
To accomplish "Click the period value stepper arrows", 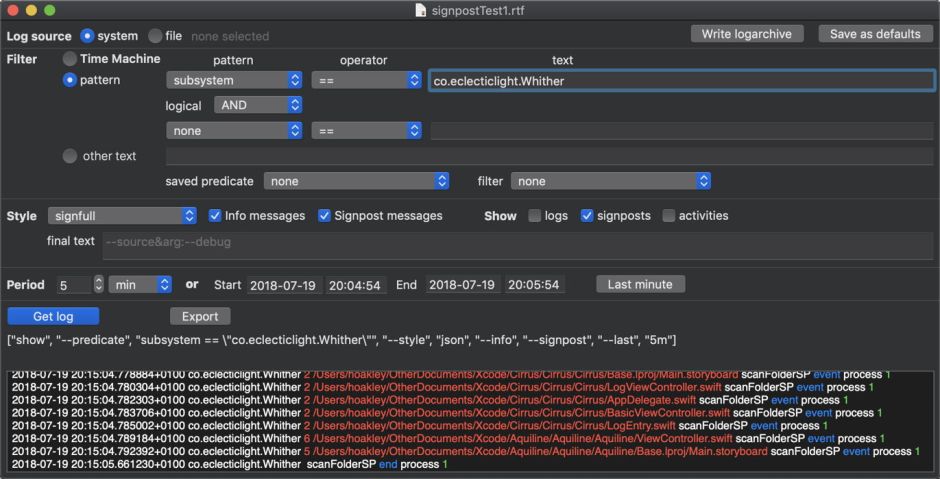I will pyautogui.click(x=98, y=285).
